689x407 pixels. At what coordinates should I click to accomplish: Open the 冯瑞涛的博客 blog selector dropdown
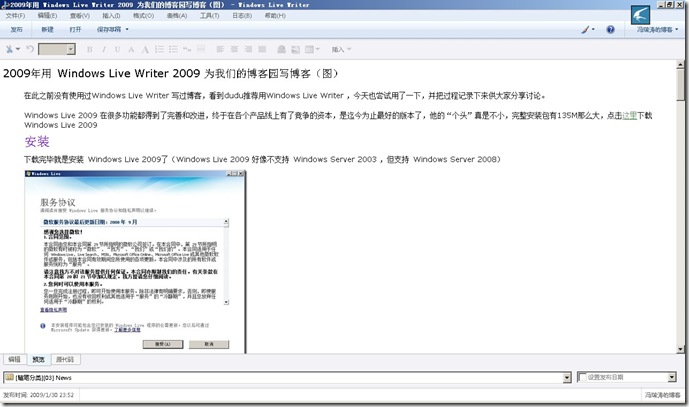point(657,29)
